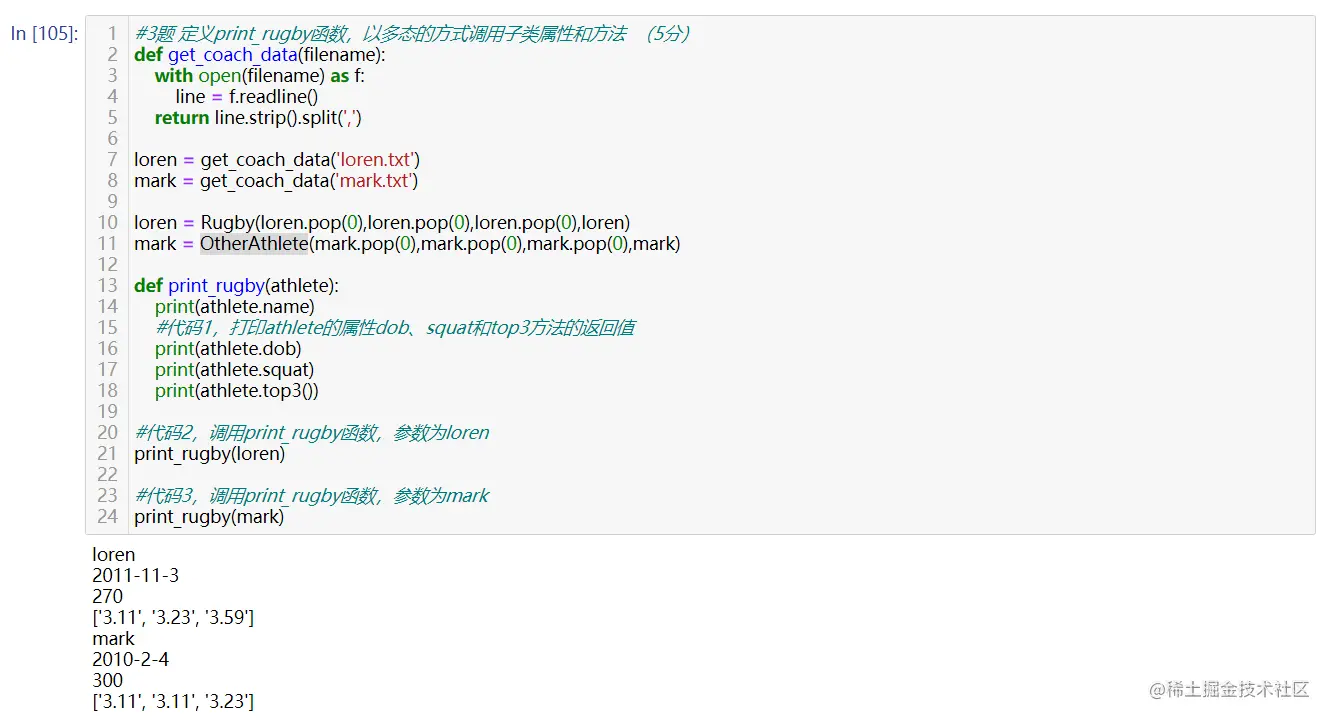The width and height of the screenshot is (1330, 720).
Task: Click output text 'loren'
Action: (113, 554)
